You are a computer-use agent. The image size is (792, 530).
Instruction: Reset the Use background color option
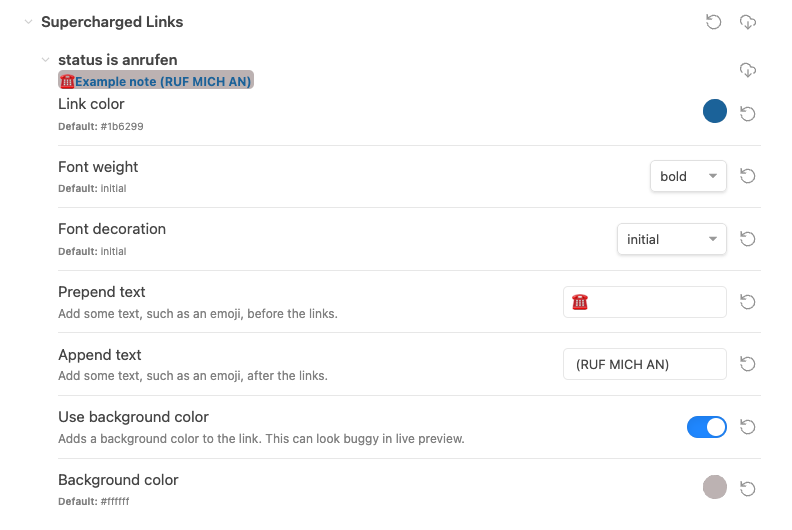pos(747,427)
